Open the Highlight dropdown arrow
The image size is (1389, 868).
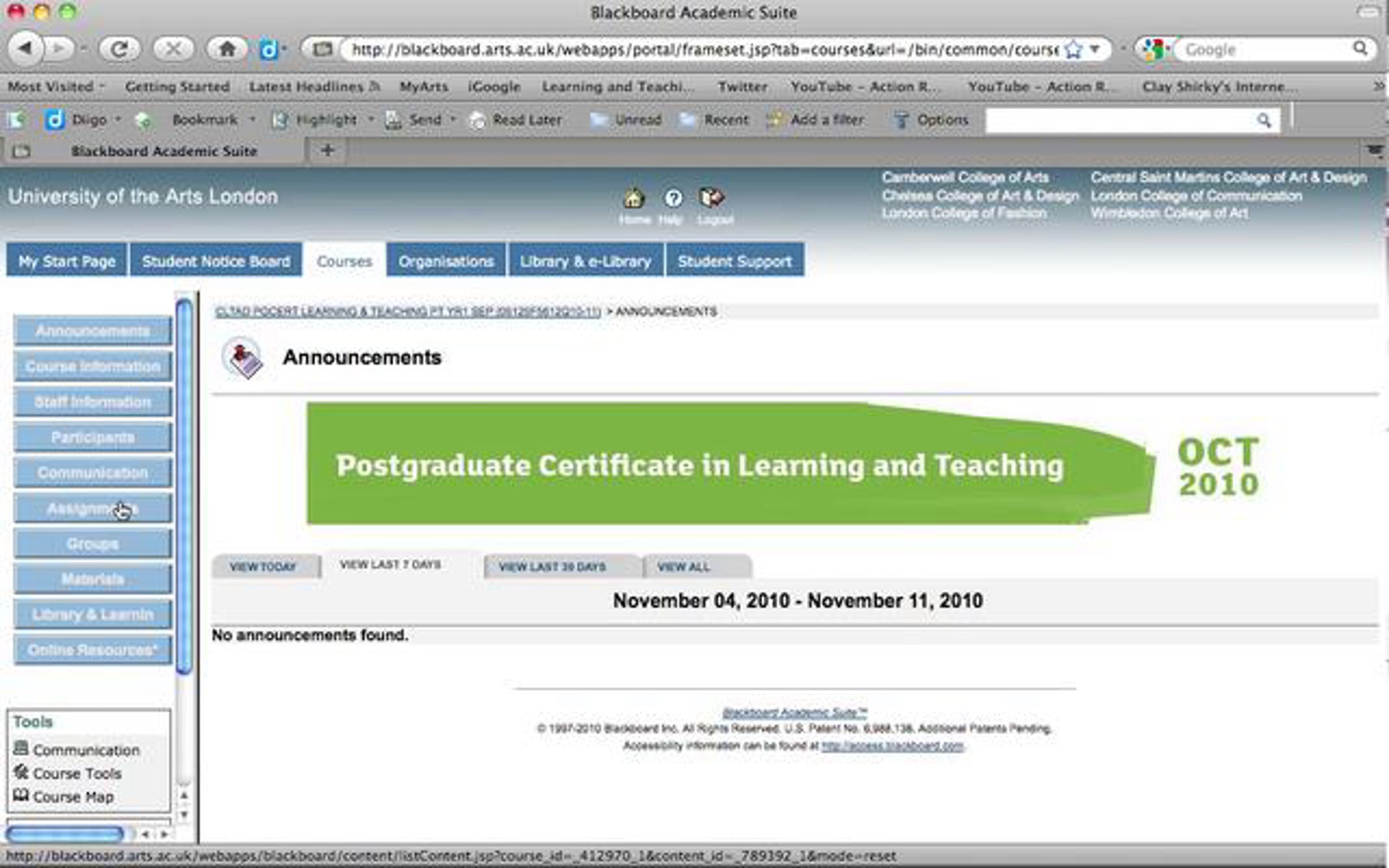pyautogui.click(x=370, y=120)
